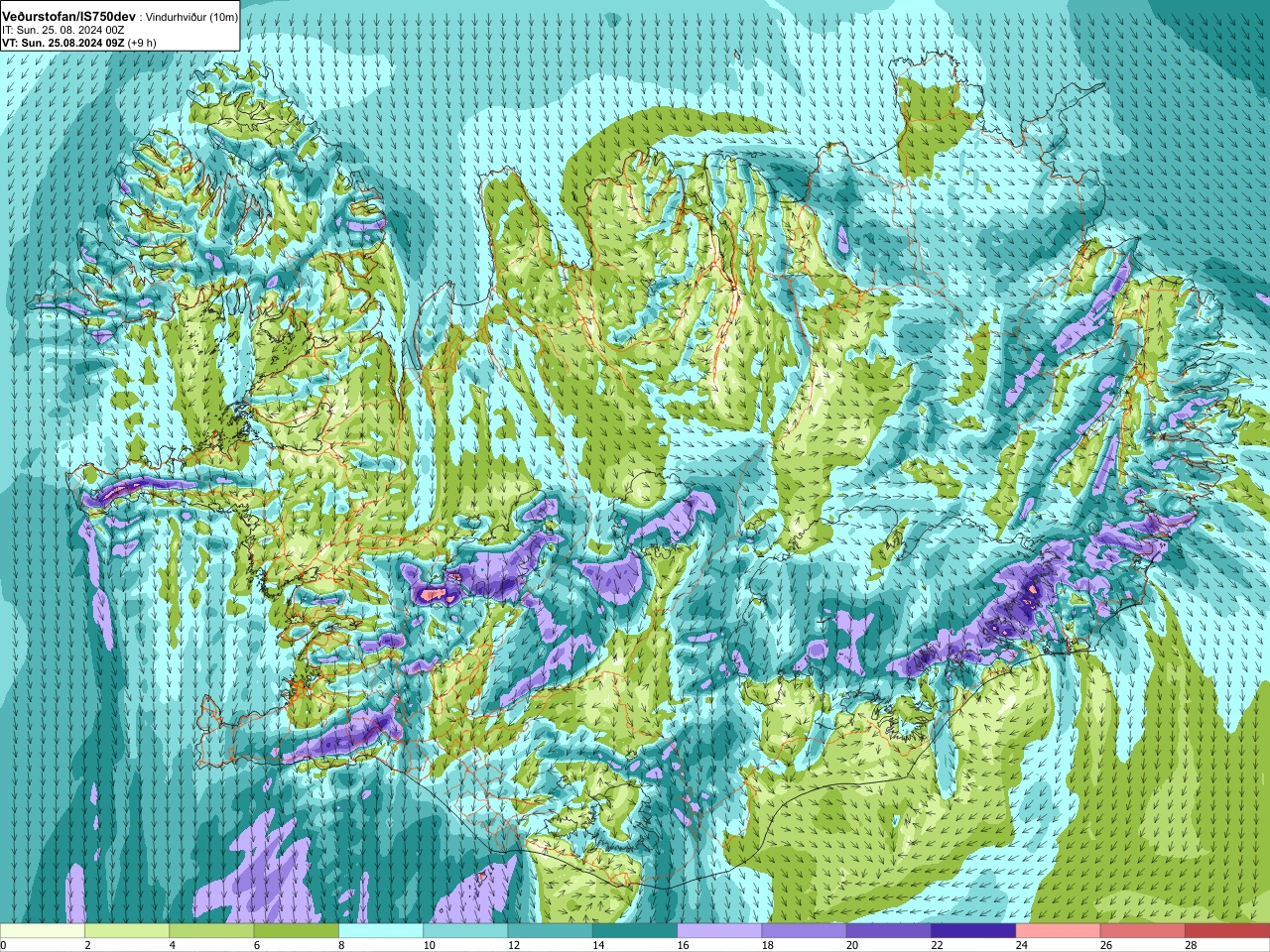Click the legend scale number 4
This screenshot has height=952, width=1270.
point(172,945)
